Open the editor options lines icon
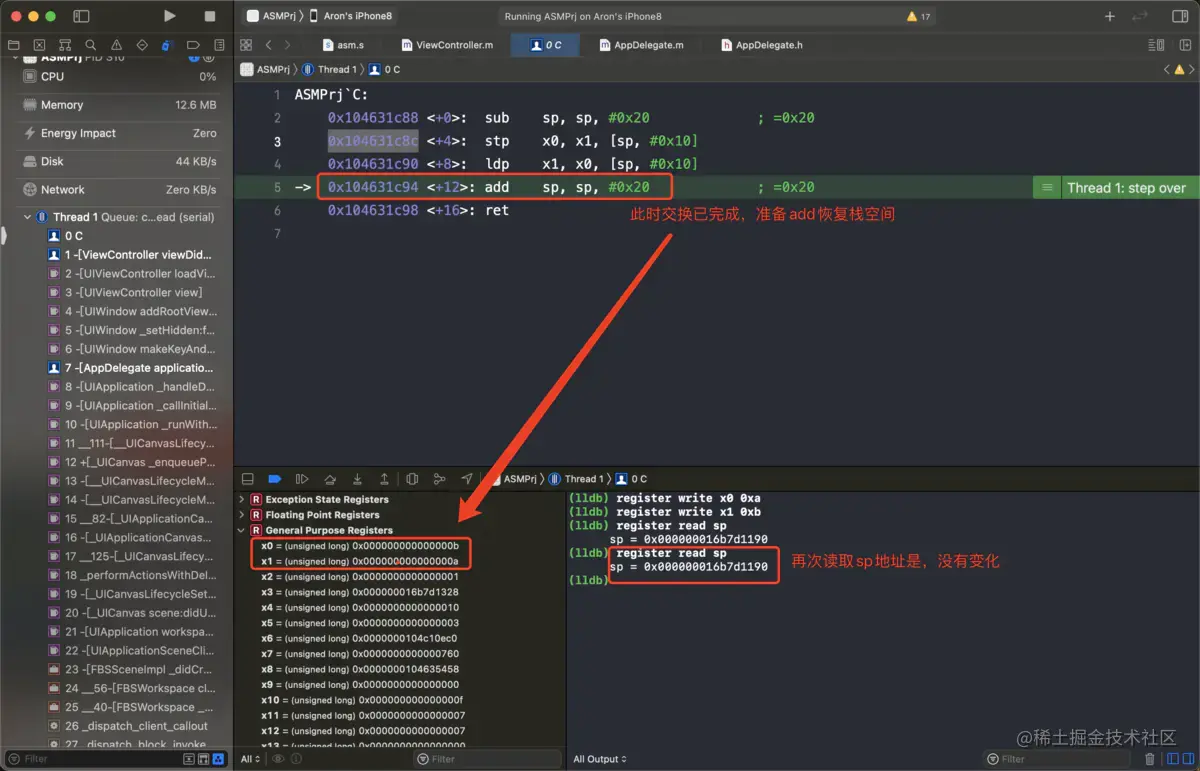Screen dimensions: 1200x771 pos(1157,45)
